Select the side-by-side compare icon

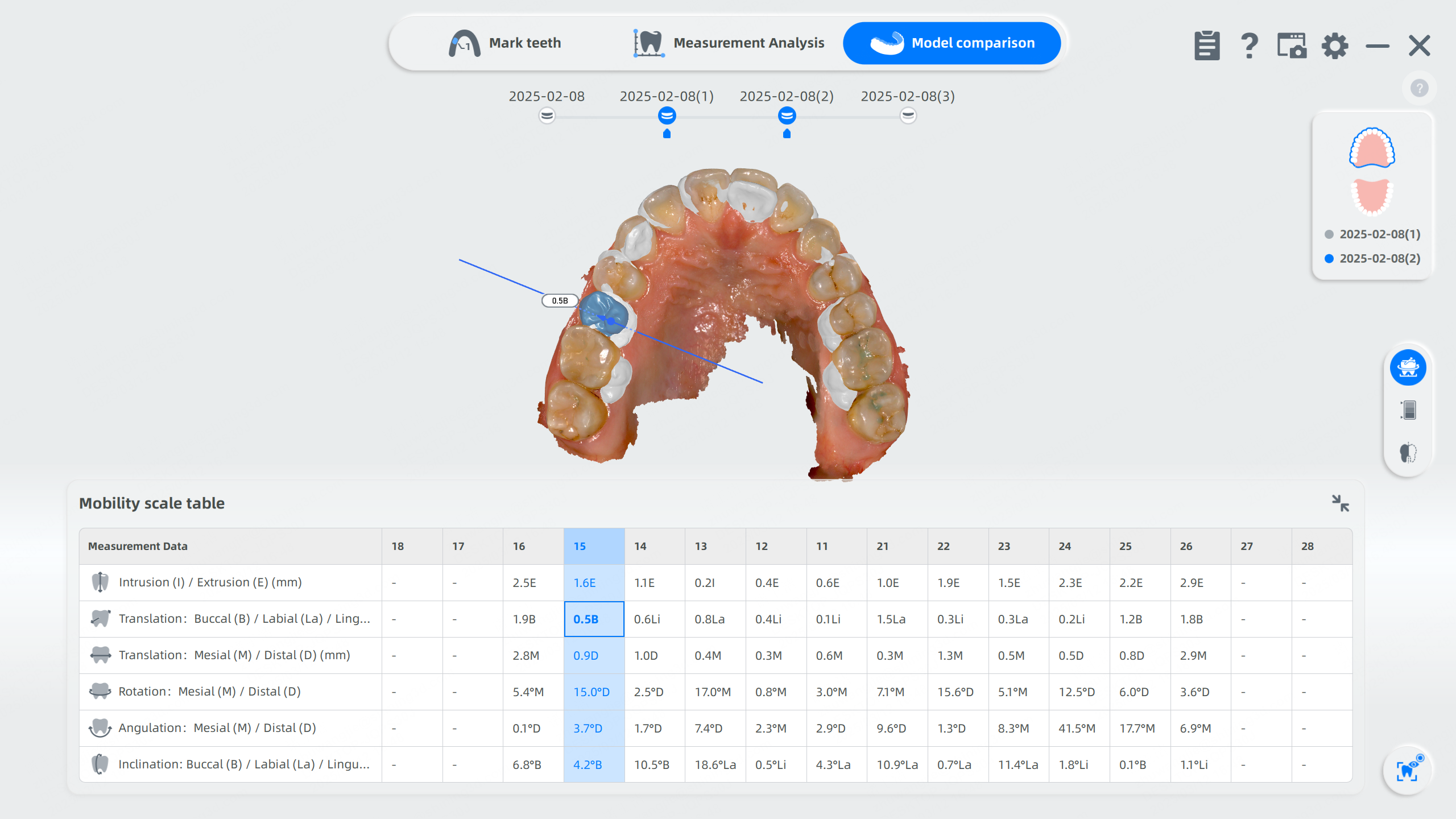coord(1408,410)
